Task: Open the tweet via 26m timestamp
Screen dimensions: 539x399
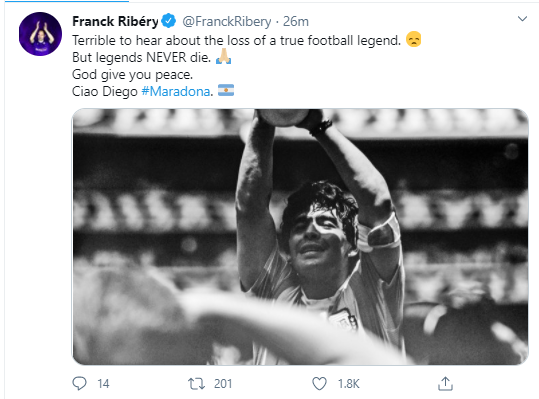Action: (296, 21)
